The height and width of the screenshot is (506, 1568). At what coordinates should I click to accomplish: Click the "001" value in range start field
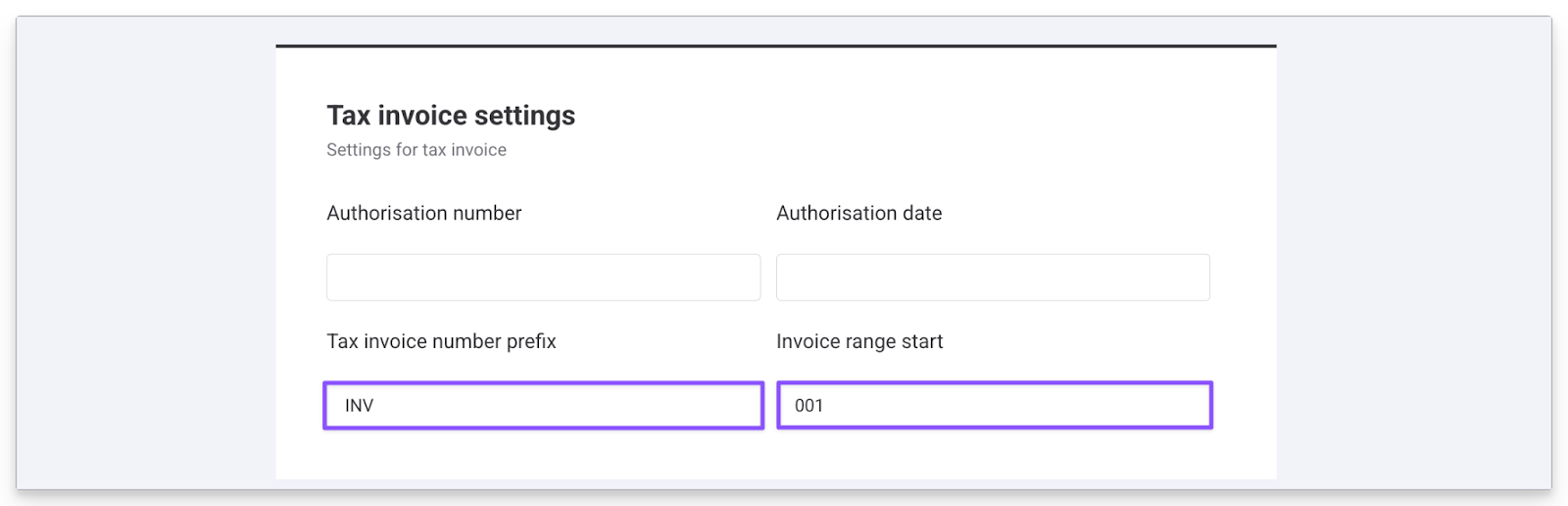pyautogui.click(x=808, y=406)
